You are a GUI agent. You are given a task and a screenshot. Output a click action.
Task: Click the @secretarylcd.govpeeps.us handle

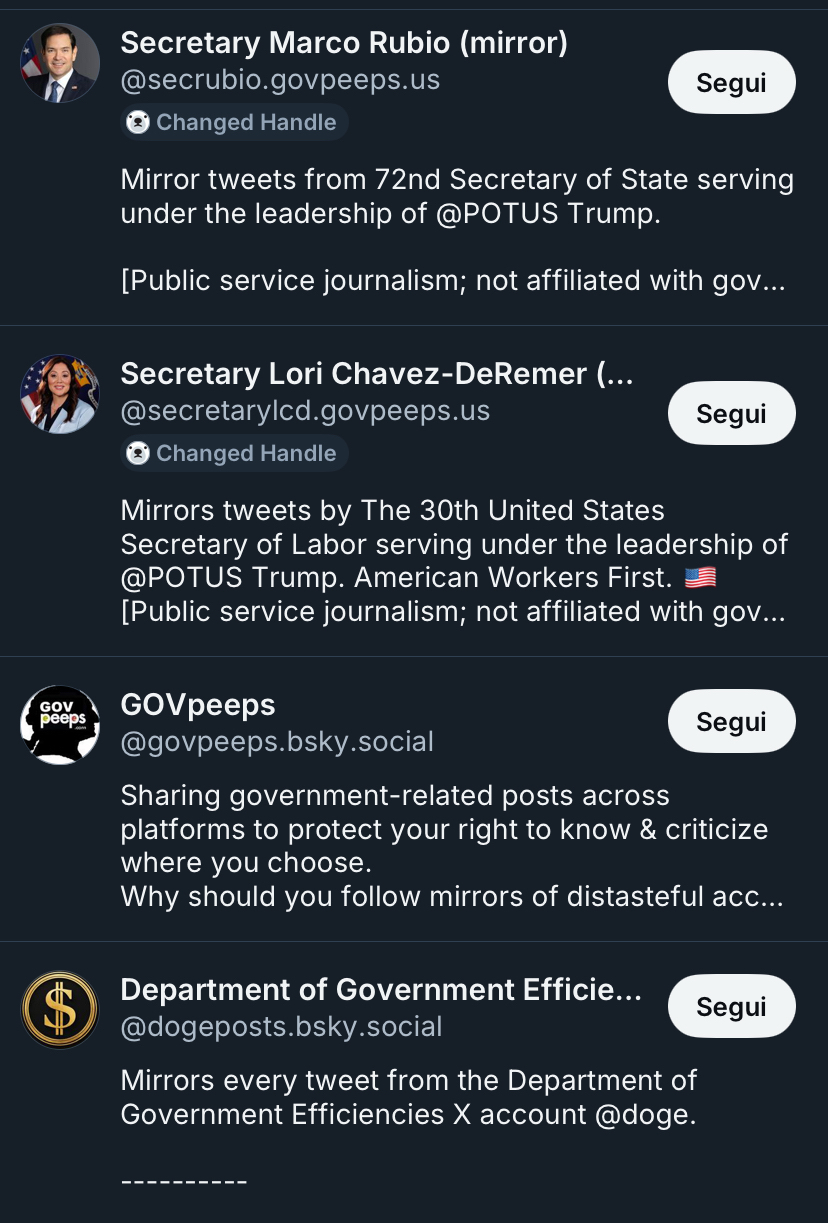(x=305, y=411)
